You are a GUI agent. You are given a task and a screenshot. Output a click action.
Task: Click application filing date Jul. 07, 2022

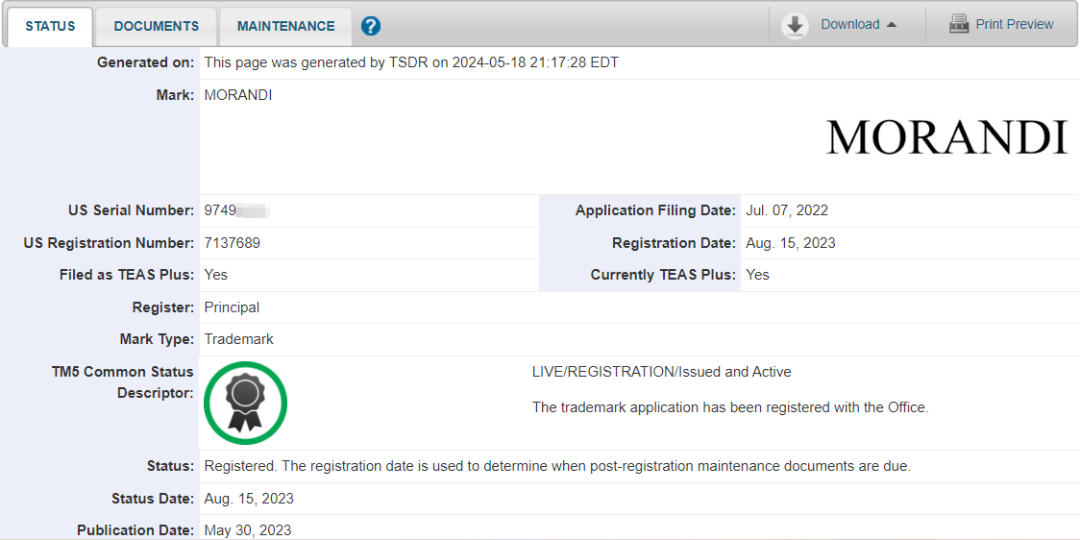787,211
